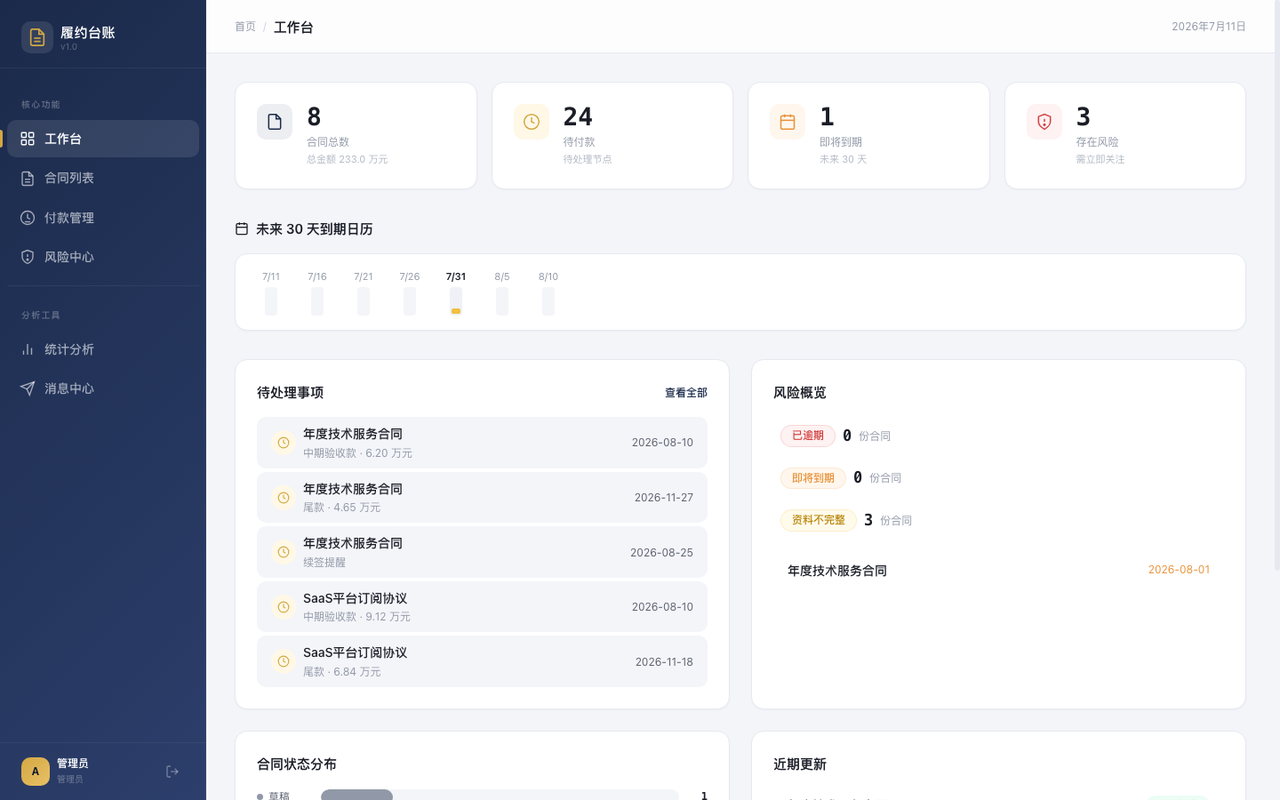Click 查看全部 link in 待处理事项
This screenshot has width=1280, height=800.
[686, 393]
